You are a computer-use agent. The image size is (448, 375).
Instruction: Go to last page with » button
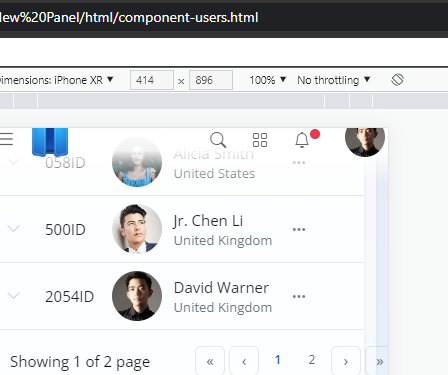pos(377,361)
